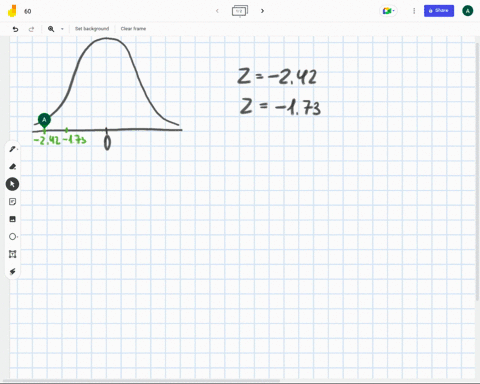Click Clear frame
Screen dimensions: 480x384
click(133, 29)
